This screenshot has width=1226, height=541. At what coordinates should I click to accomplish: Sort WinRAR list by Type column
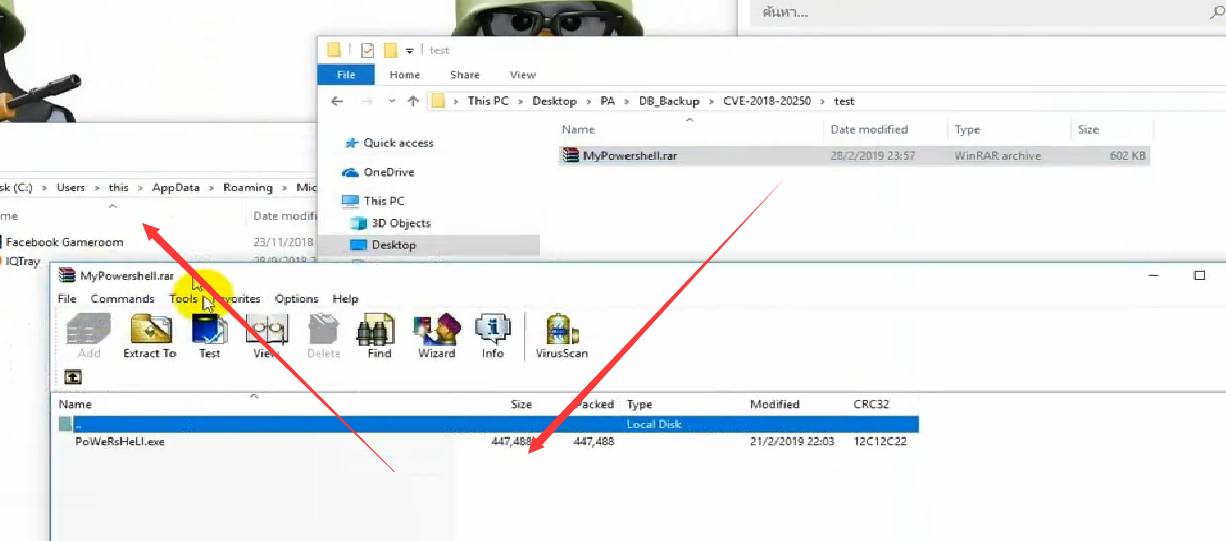(639, 404)
